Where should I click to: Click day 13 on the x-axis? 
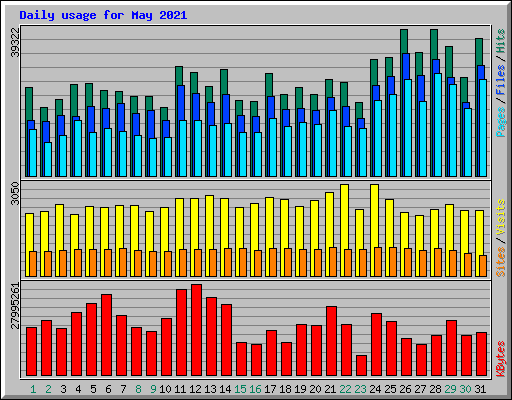tap(210, 389)
